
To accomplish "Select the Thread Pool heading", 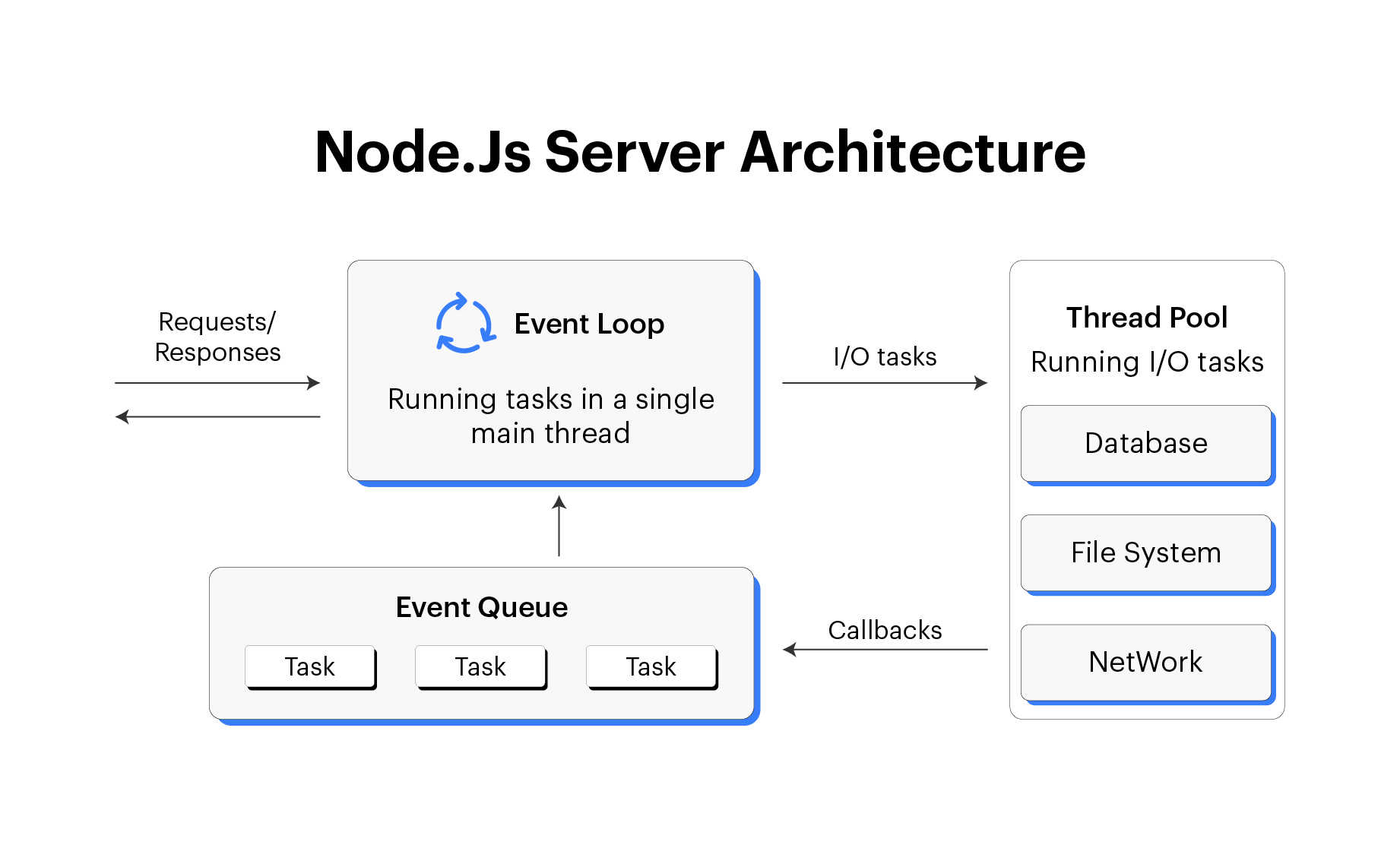I will click(1146, 317).
